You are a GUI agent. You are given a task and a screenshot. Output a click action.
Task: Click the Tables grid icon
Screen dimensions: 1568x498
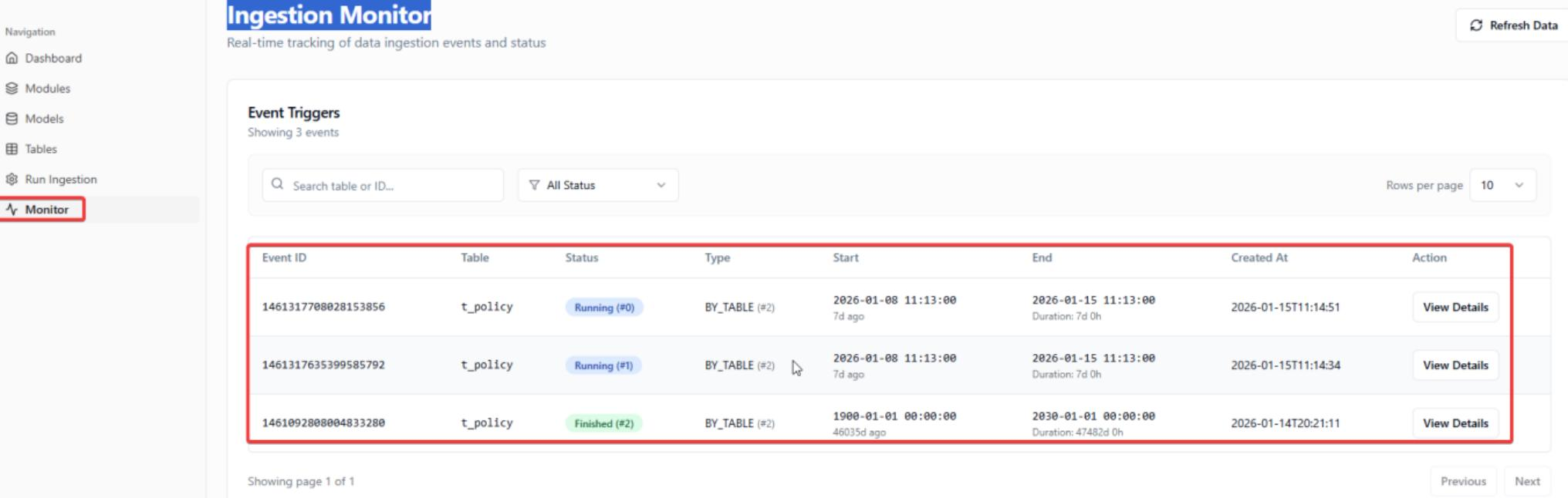click(12, 149)
